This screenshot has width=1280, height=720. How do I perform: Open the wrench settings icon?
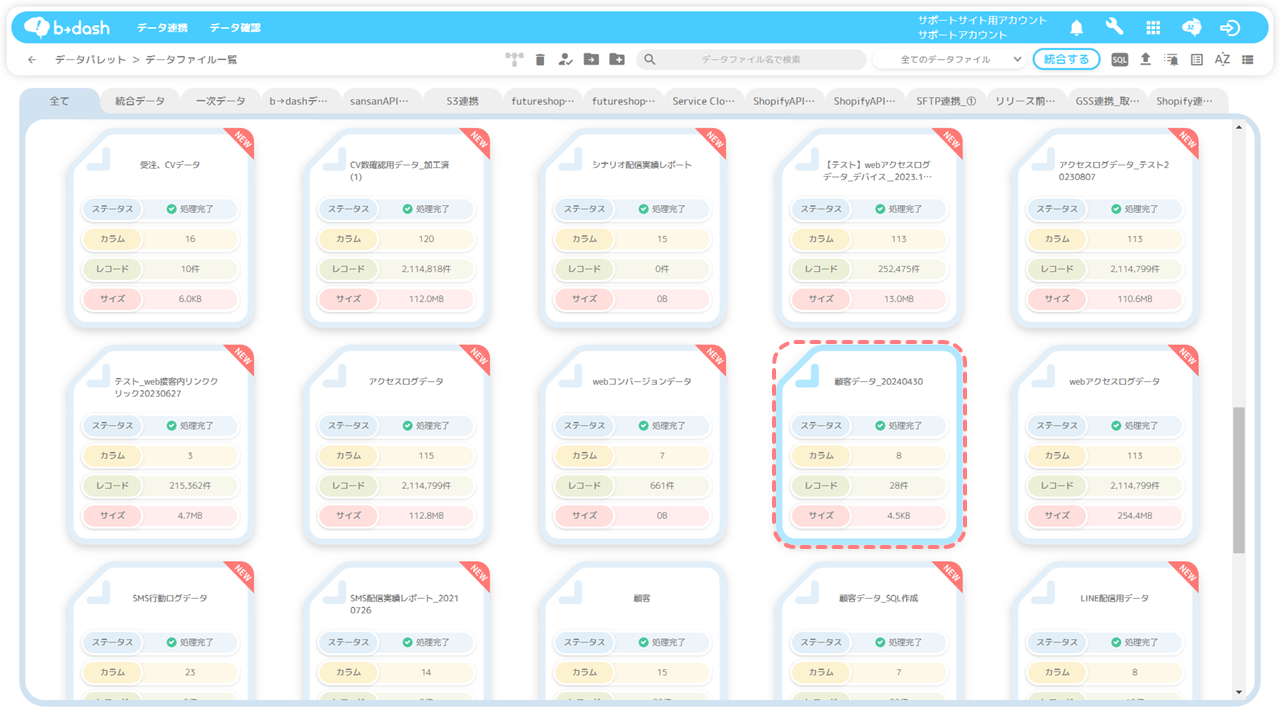pos(1114,27)
